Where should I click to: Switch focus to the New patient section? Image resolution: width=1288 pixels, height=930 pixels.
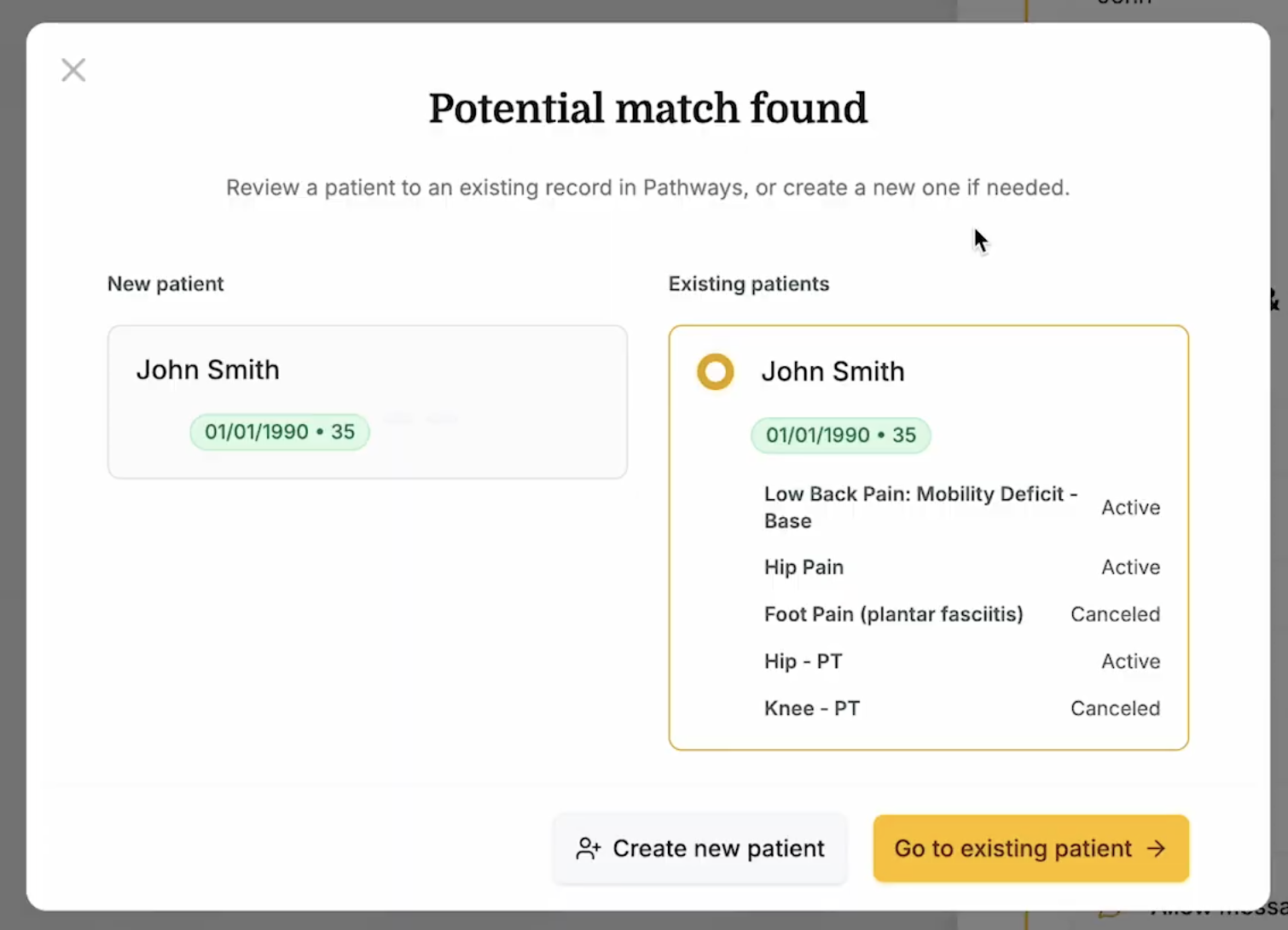[x=165, y=284]
